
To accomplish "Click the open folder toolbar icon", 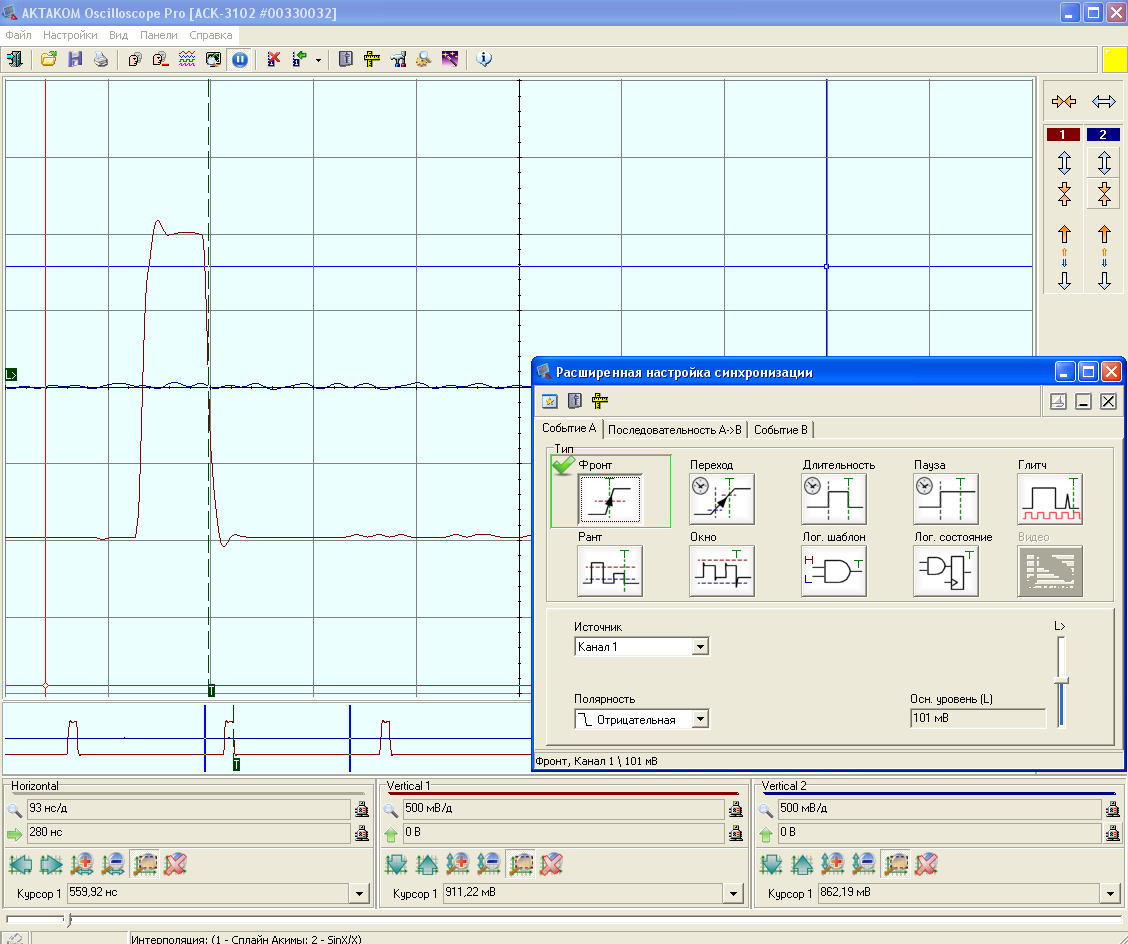I will (48, 59).
